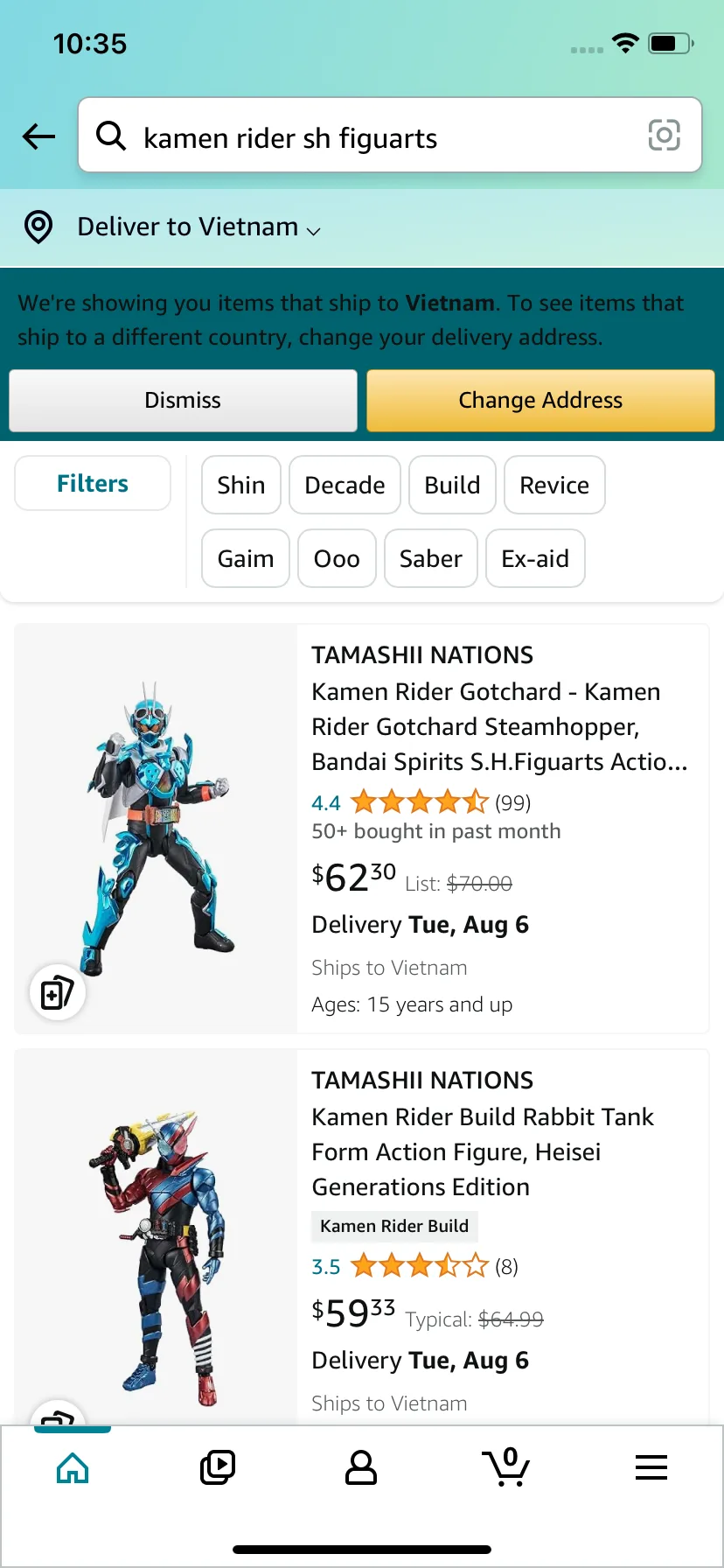
Task: Tap the delivery location pin icon
Action: coord(38,227)
